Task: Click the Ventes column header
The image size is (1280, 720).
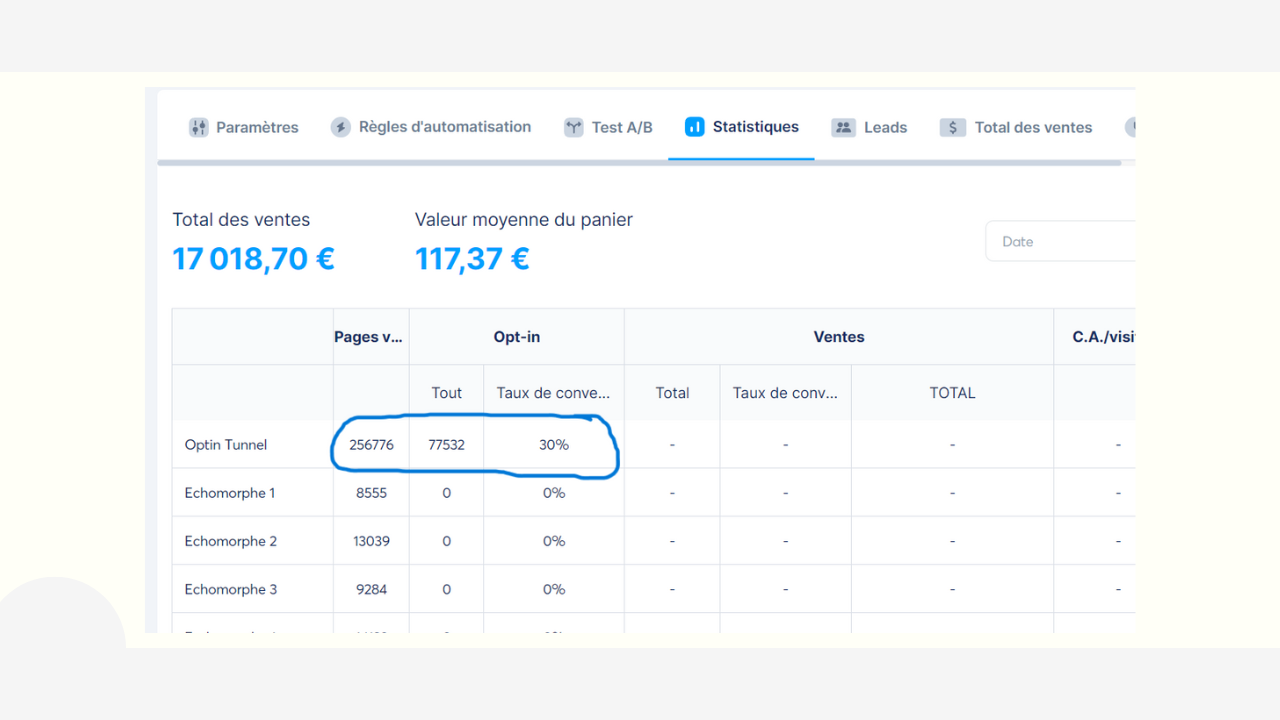Action: click(x=838, y=337)
